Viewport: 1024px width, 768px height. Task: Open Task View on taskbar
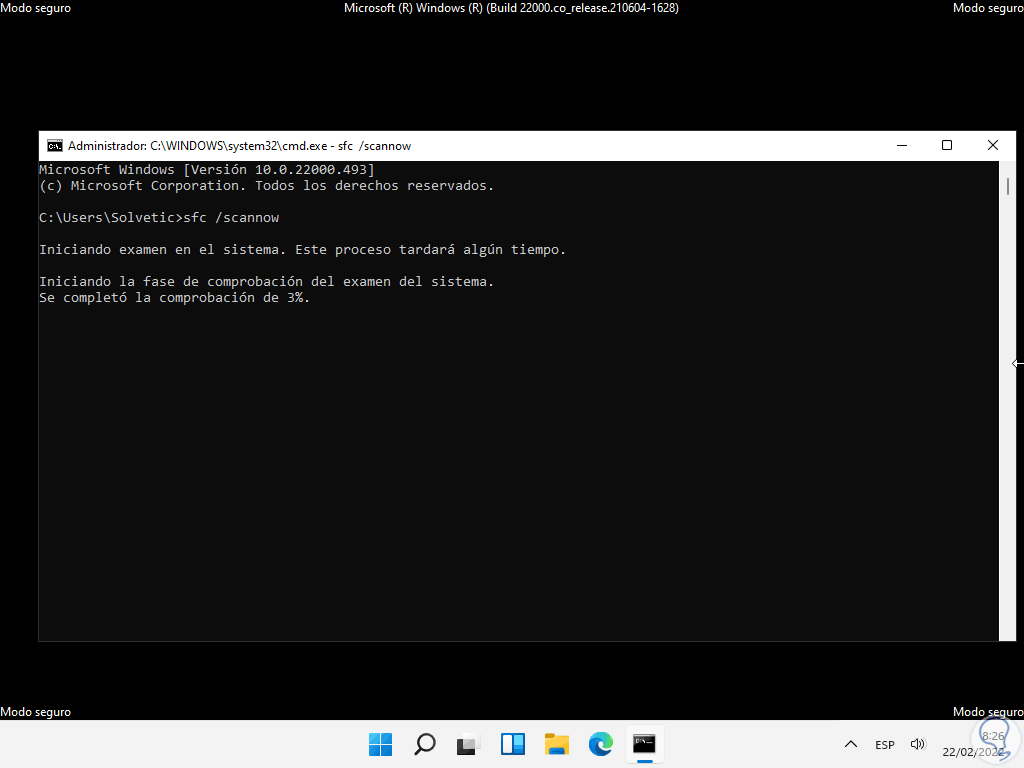pyautogui.click(x=468, y=744)
